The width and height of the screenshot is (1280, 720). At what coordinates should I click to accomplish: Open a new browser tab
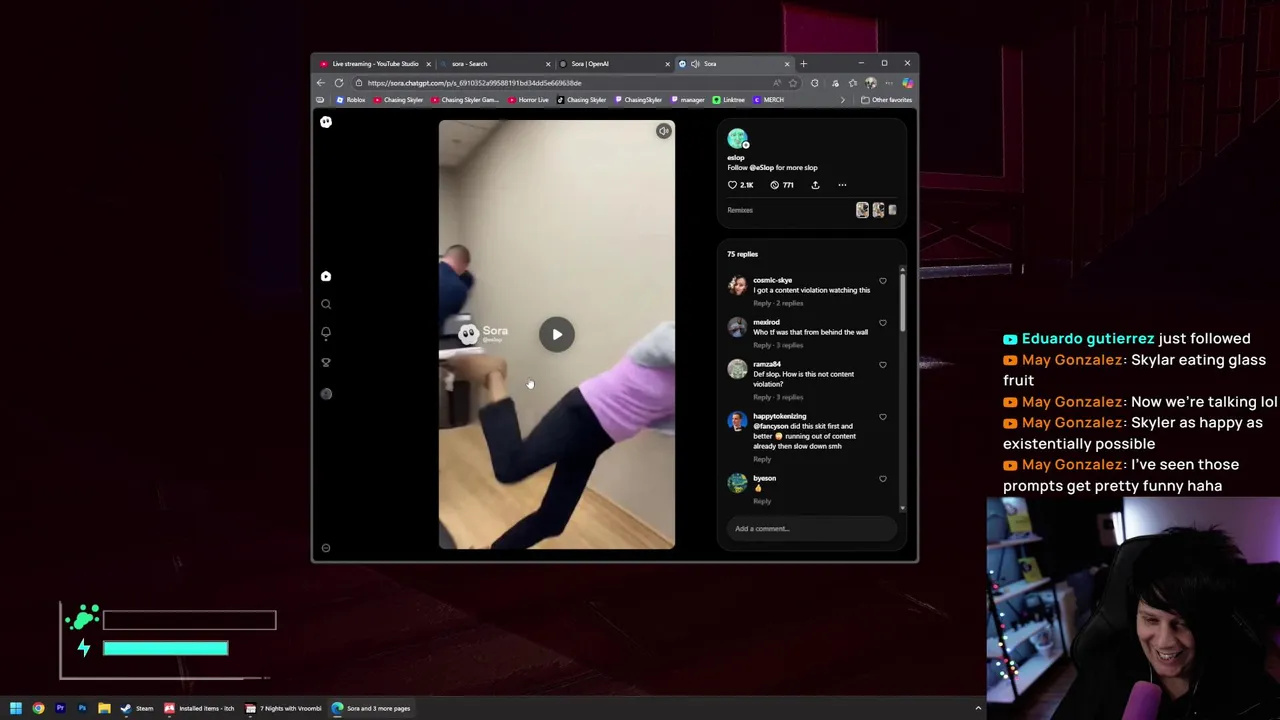click(803, 64)
